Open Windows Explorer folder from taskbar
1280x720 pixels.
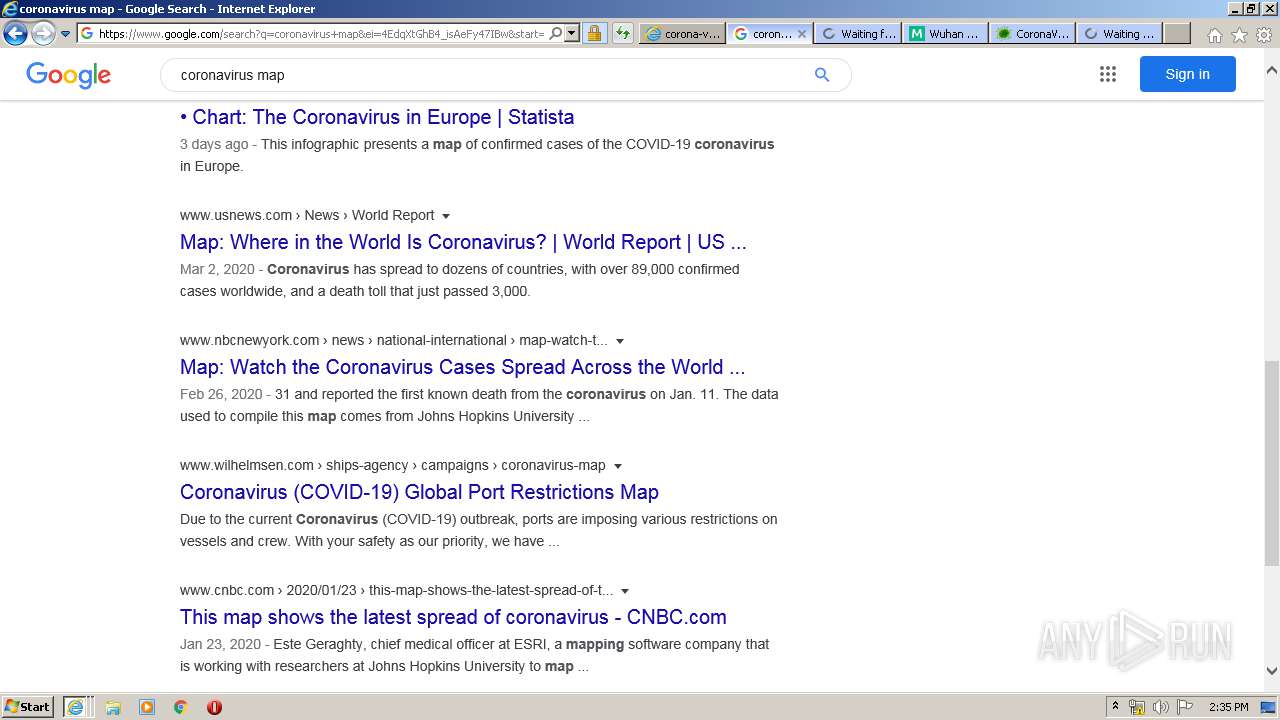pos(113,707)
